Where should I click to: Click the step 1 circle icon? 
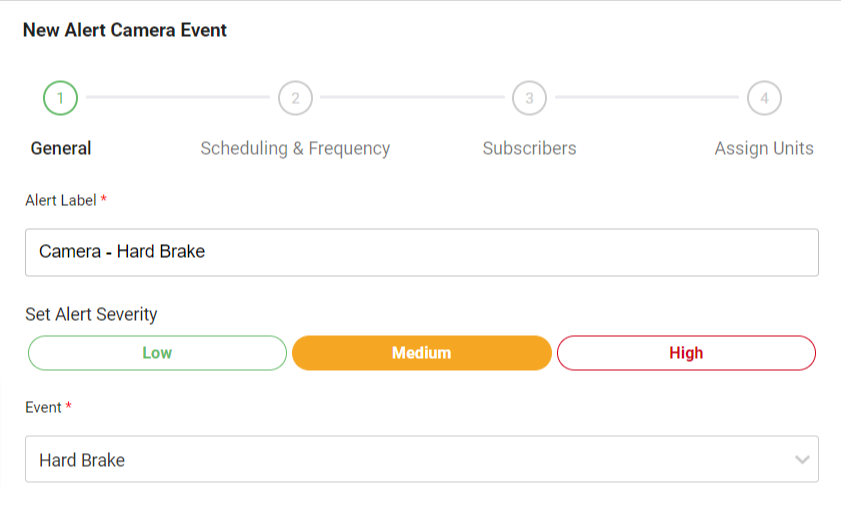(x=61, y=98)
